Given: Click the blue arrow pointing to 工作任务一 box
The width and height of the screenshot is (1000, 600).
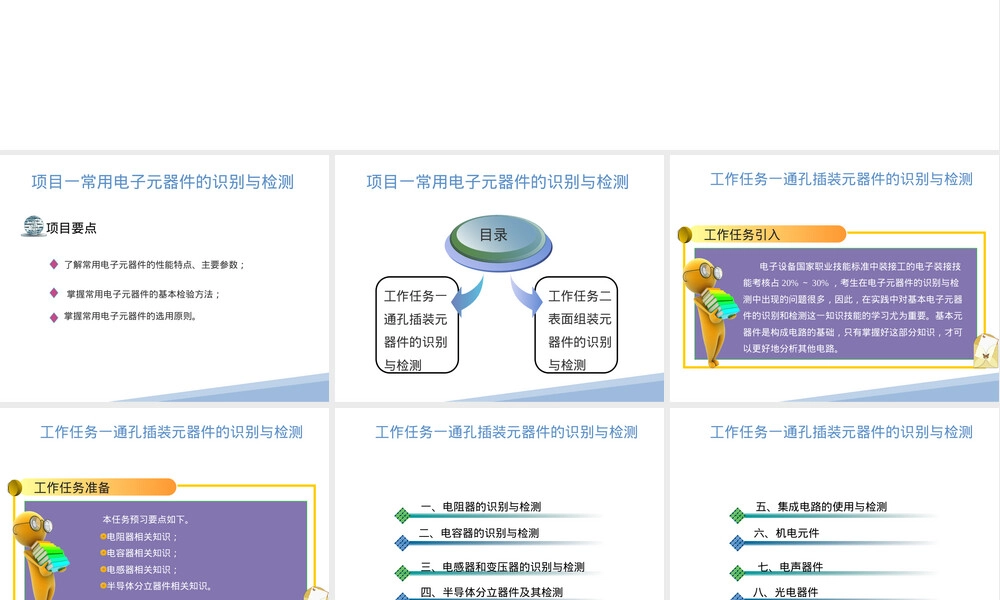Looking at the screenshot, I should pos(467,295).
